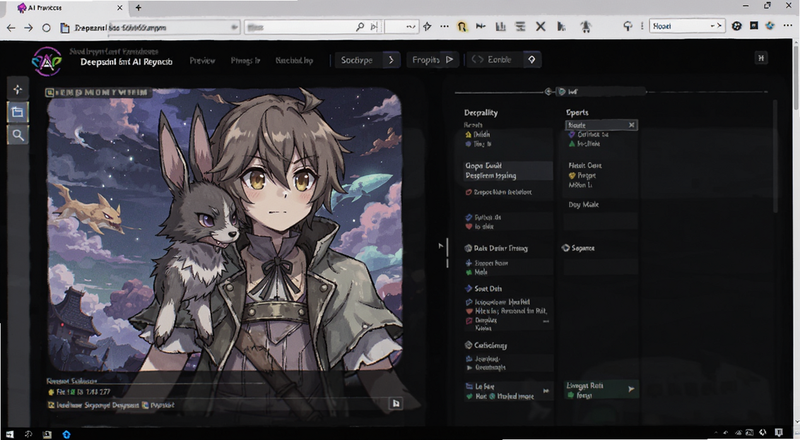800x440 pixels.
Task: Click the red heart item
Action: click(x=479, y=227)
